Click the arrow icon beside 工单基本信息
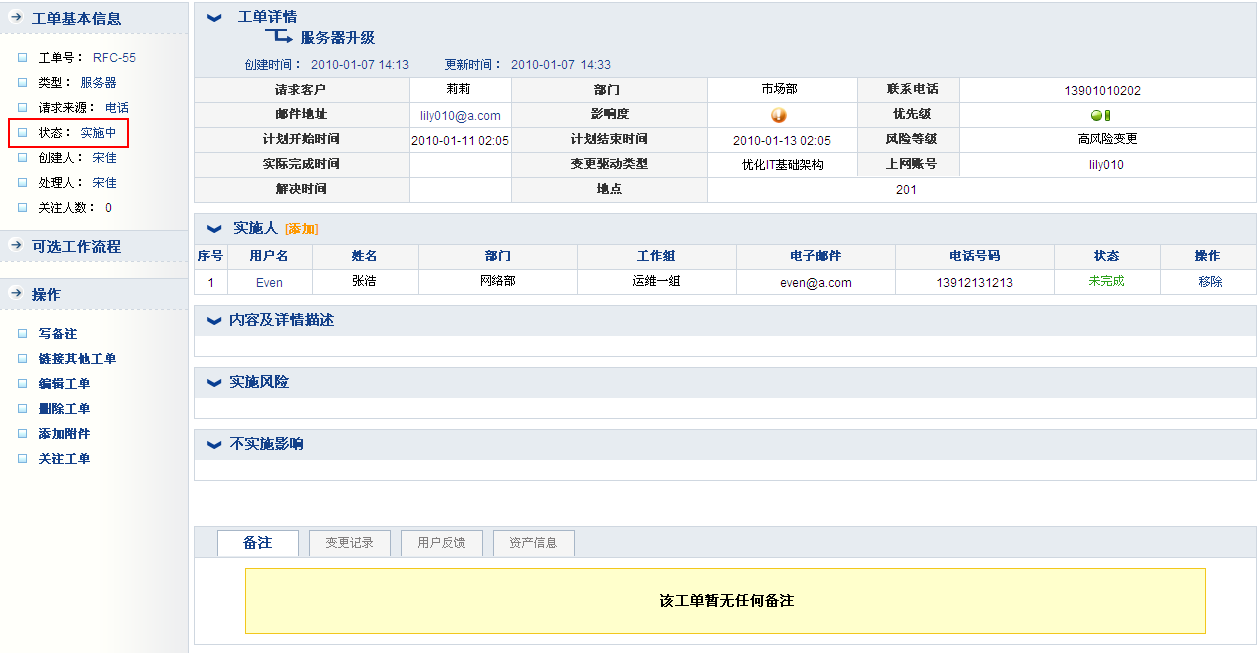1260x653 pixels. [x=16, y=18]
